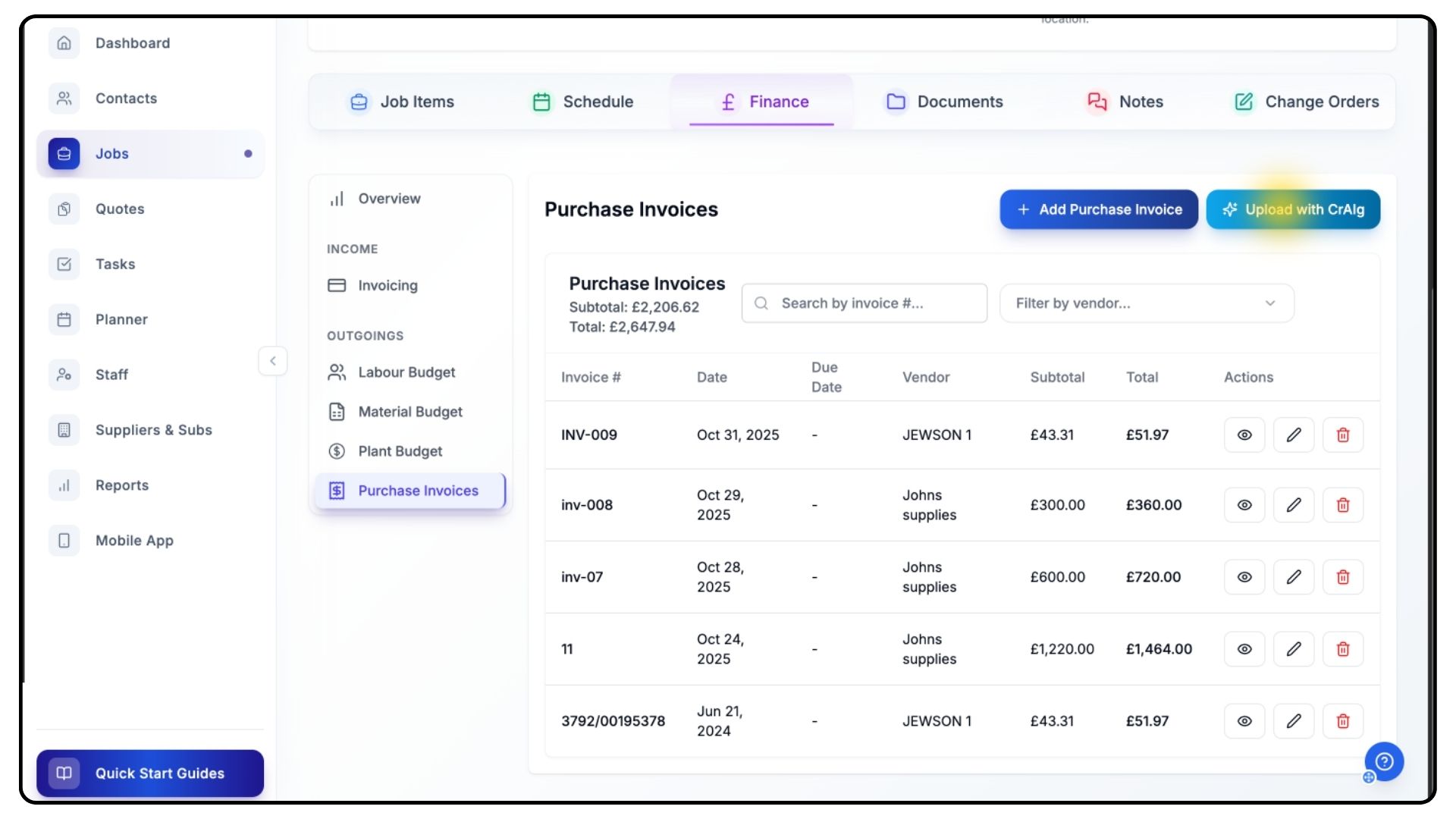
Task: Switch to the Documents tab
Action: tap(945, 102)
